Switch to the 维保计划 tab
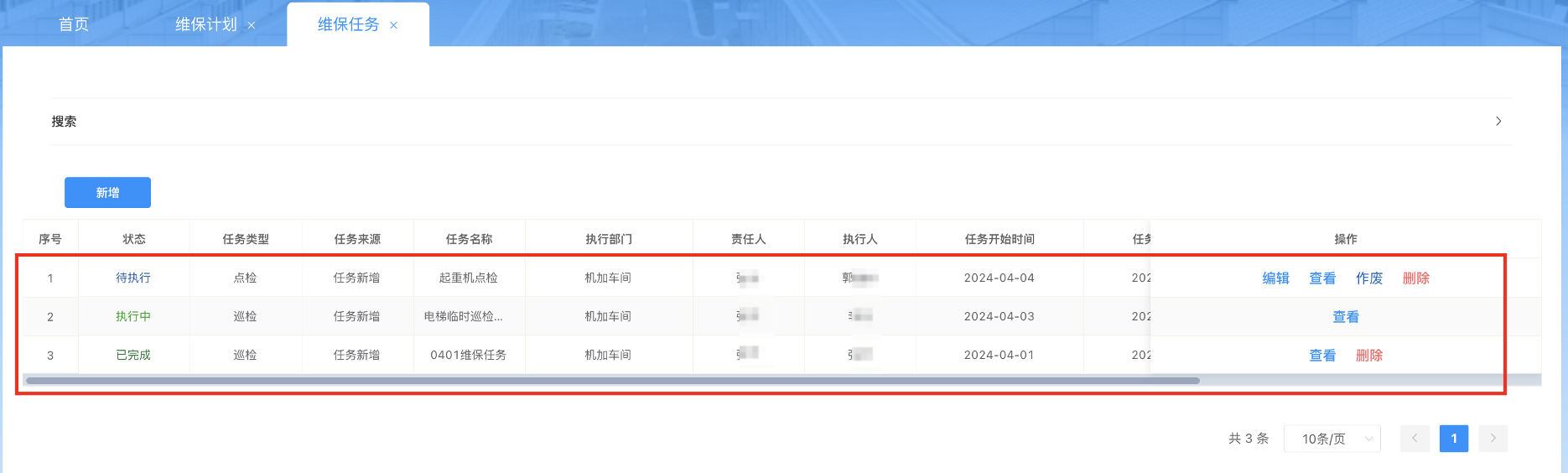This screenshot has width=1568, height=473. point(205,24)
